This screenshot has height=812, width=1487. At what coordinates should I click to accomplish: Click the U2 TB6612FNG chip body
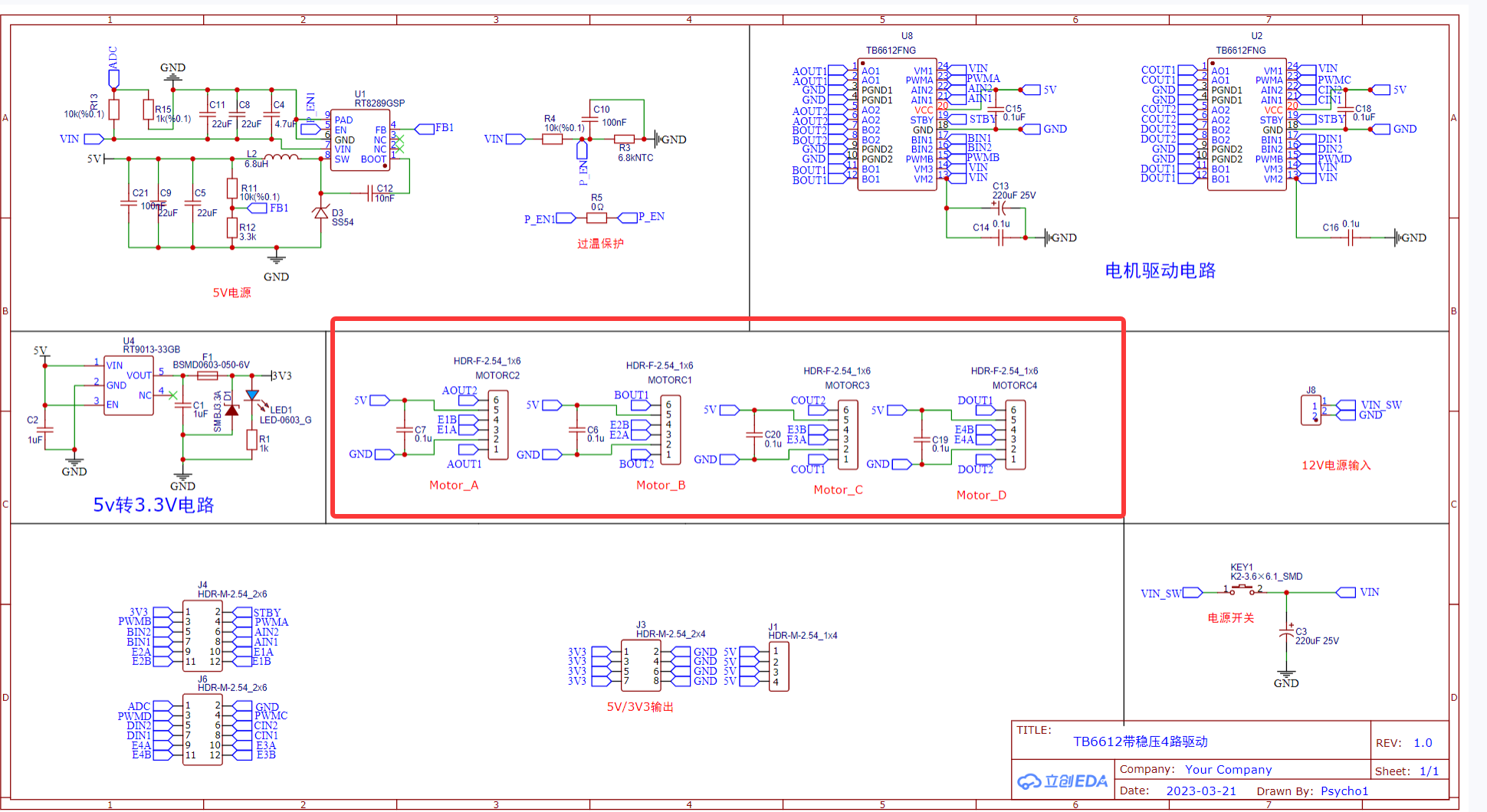[x=1247, y=123]
